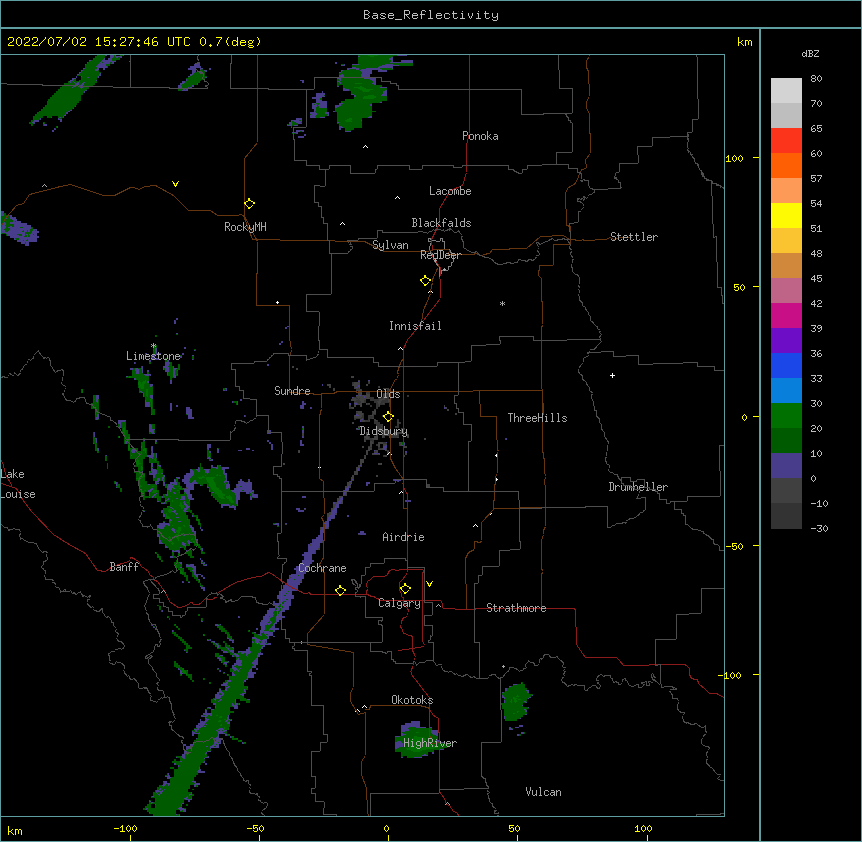Viewport: 862px width, 842px height.
Task: Click the RedDeer city label
Action: (440, 255)
